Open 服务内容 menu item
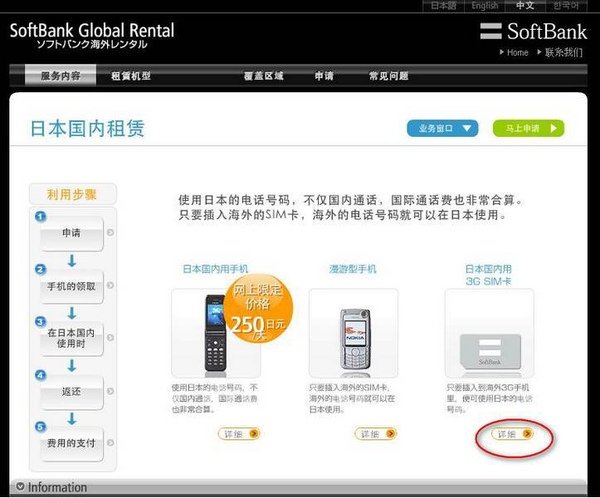Screen dimensions: 600x498 point(60,75)
